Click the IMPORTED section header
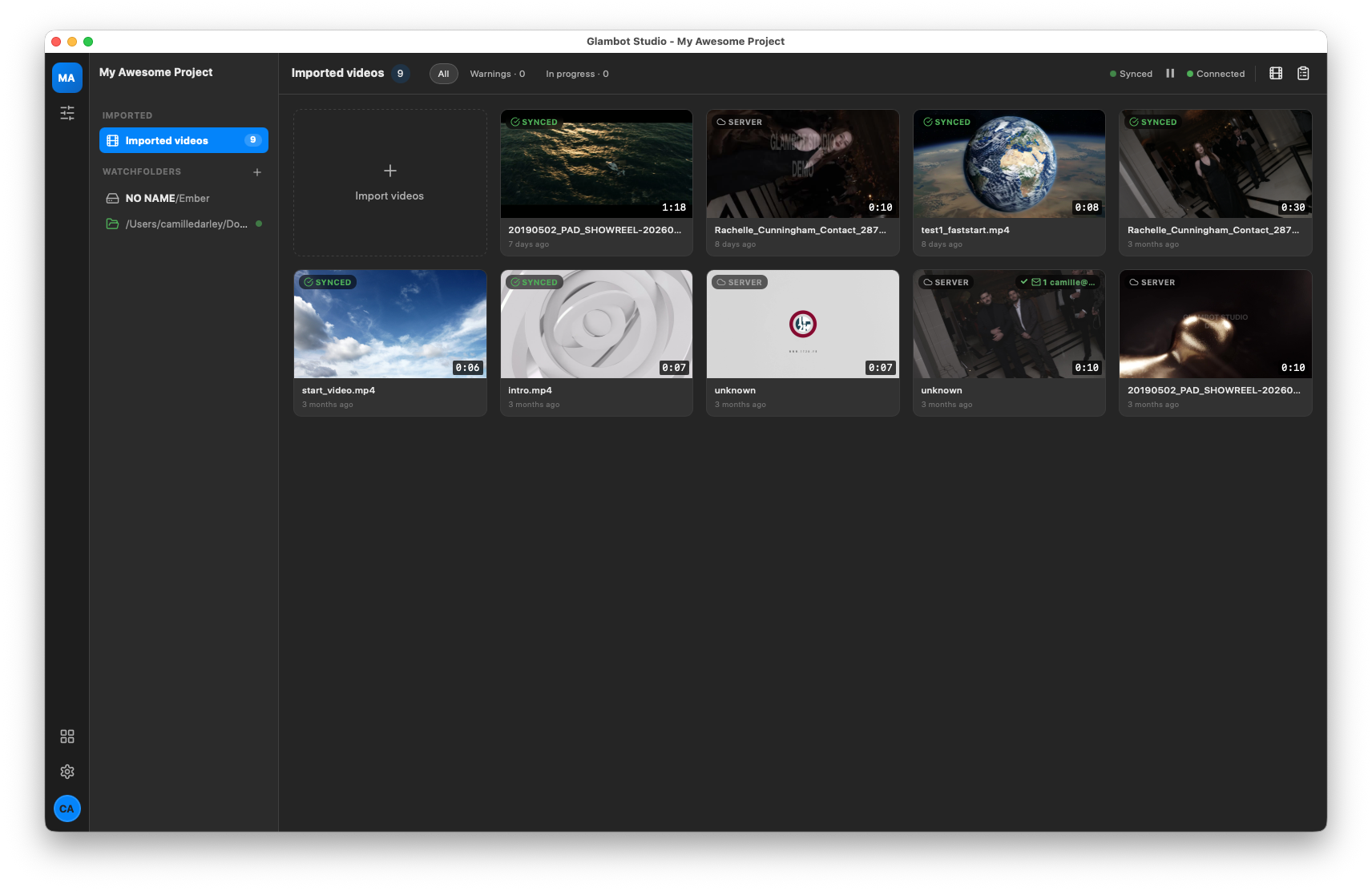Image resolution: width=1372 pixels, height=891 pixels. [x=127, y=115]
